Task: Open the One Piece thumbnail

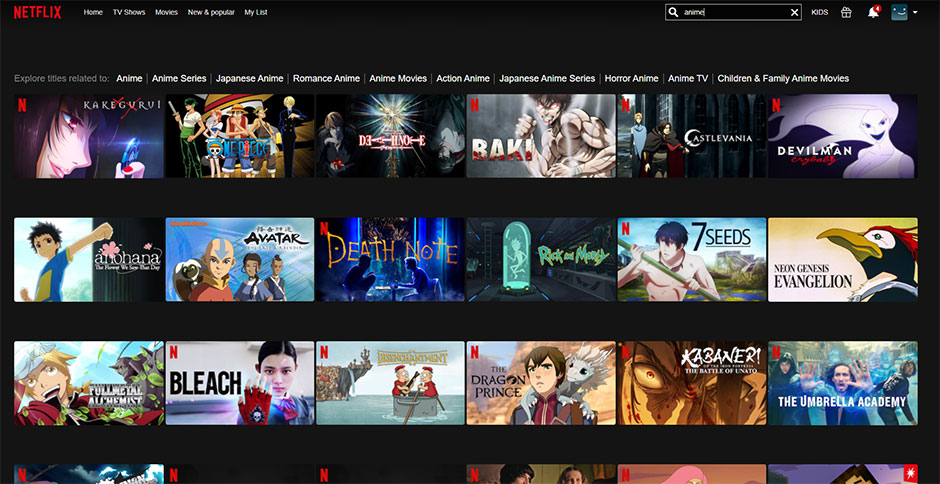Action: pyautogui.click(x=240, y=136)
